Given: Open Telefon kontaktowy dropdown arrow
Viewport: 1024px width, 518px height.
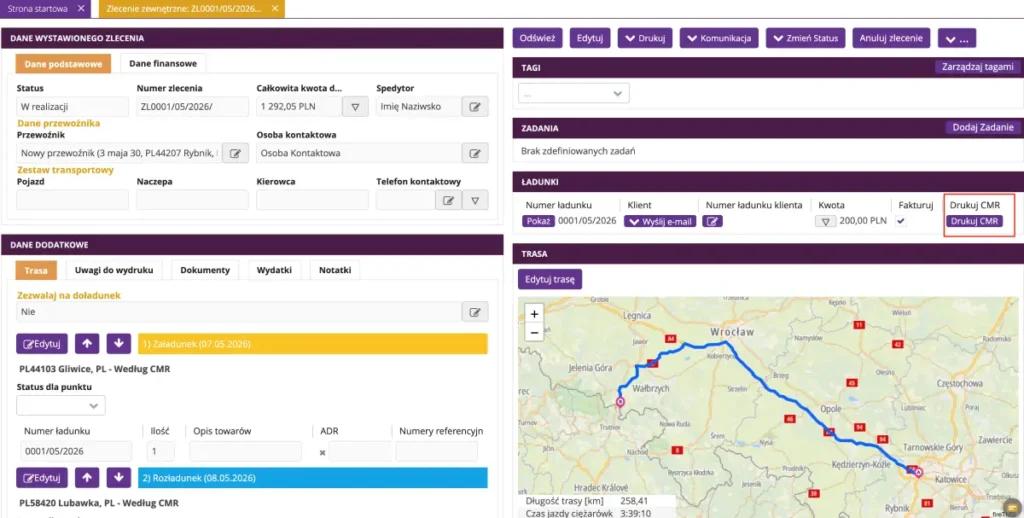Looking at the screenshot, I should [475, 200].
